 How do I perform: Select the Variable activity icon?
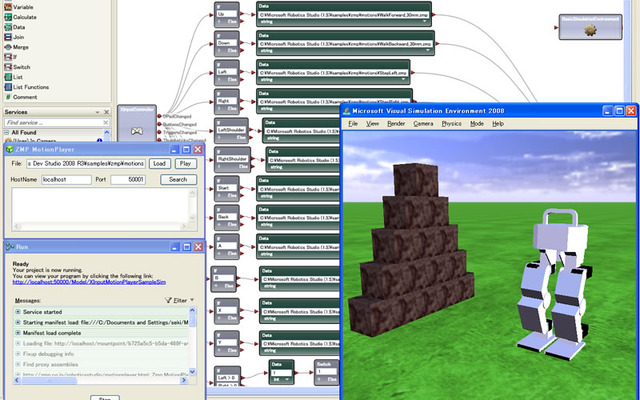8,7
